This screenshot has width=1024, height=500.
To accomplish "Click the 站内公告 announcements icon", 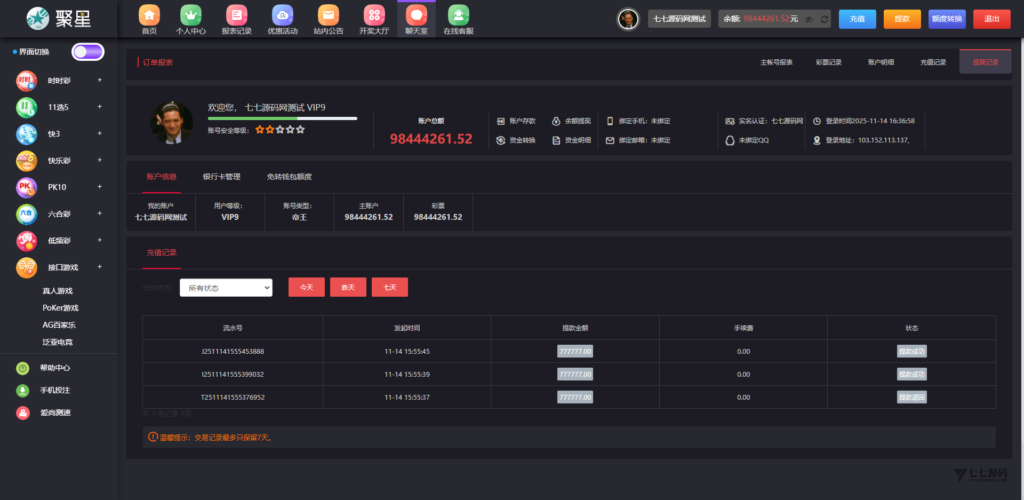I will pos(328,15).
